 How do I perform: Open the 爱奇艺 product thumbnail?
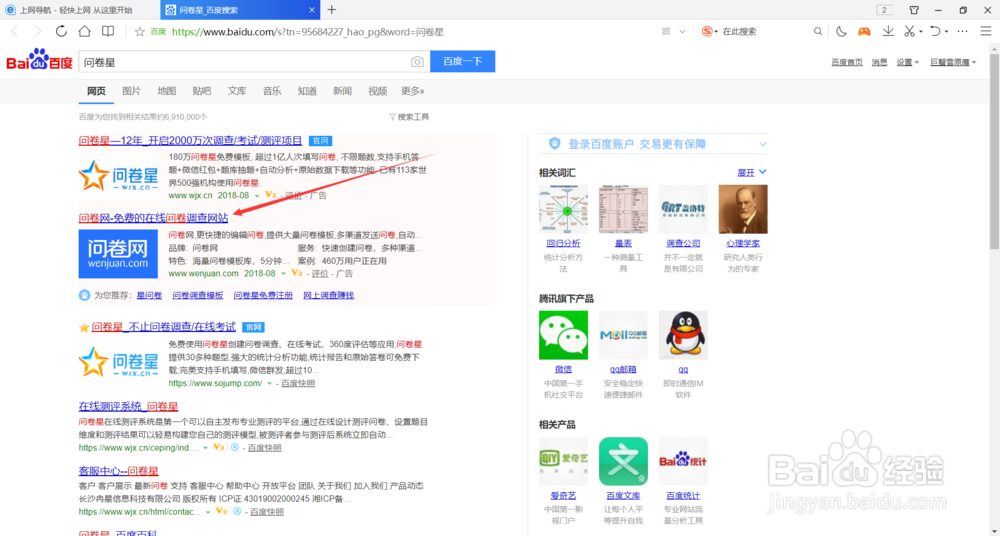[563, 461]
